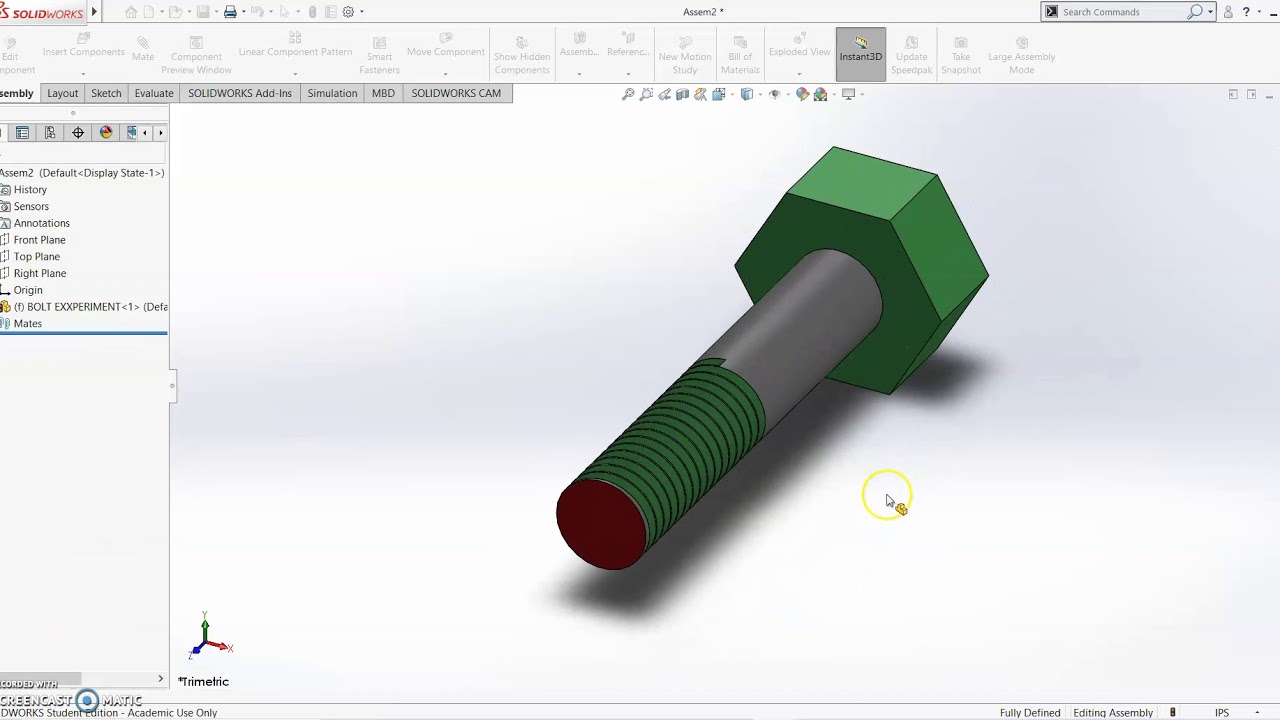Open the DimXpertManager crosshair tab icon
This screenshot has width=1280, height=720.
click(78, 132)
